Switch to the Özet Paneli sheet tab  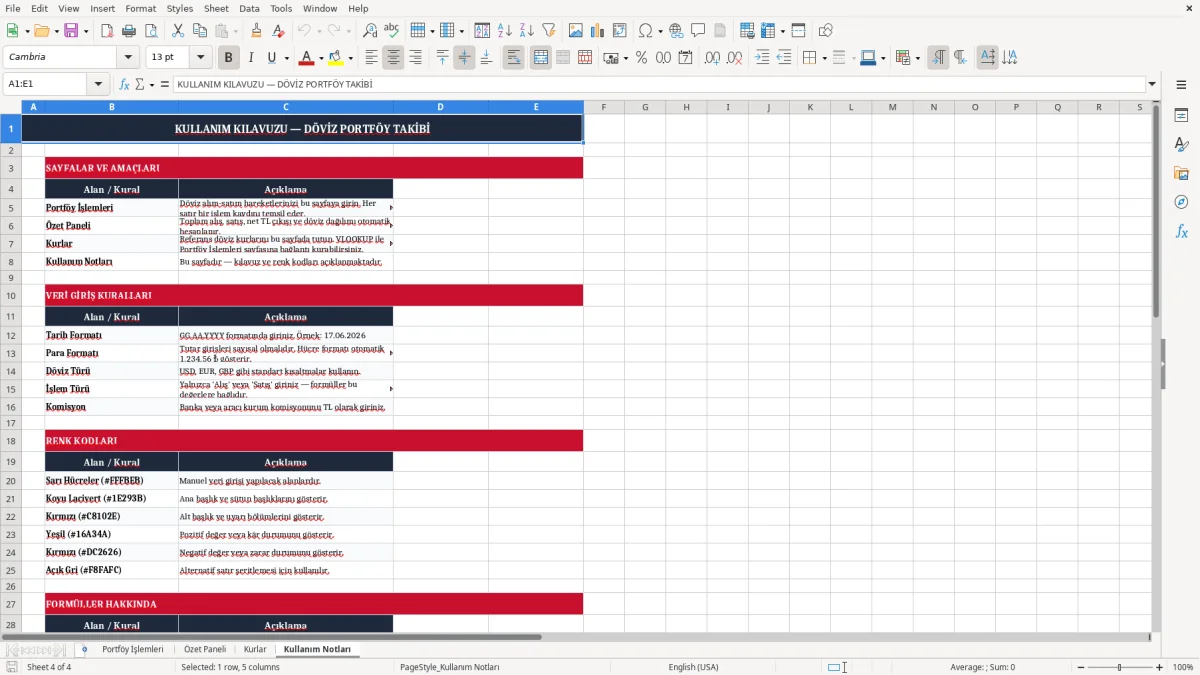click(205, 649)
